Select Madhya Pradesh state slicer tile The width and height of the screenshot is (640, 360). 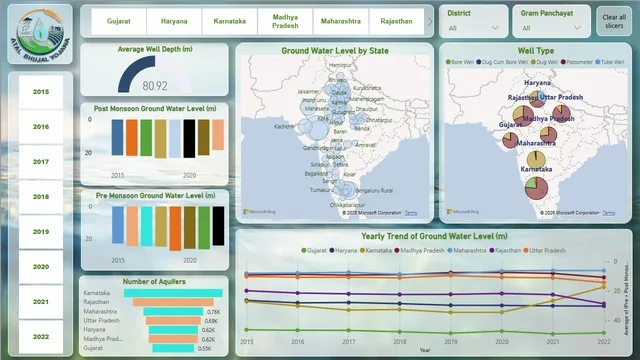pos(285,21)
